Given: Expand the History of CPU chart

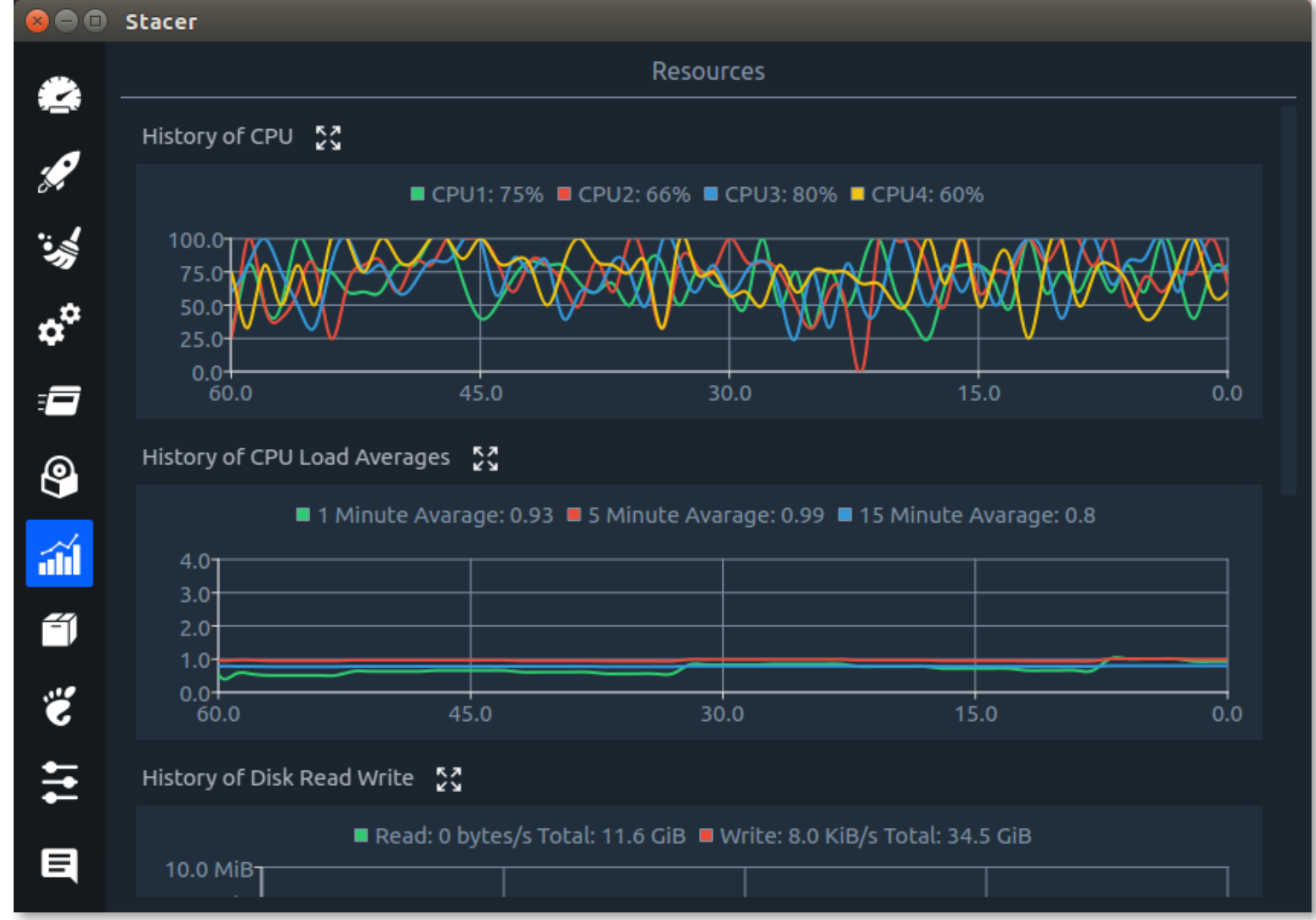Looking at the screenshot, I should pos(328,137).
